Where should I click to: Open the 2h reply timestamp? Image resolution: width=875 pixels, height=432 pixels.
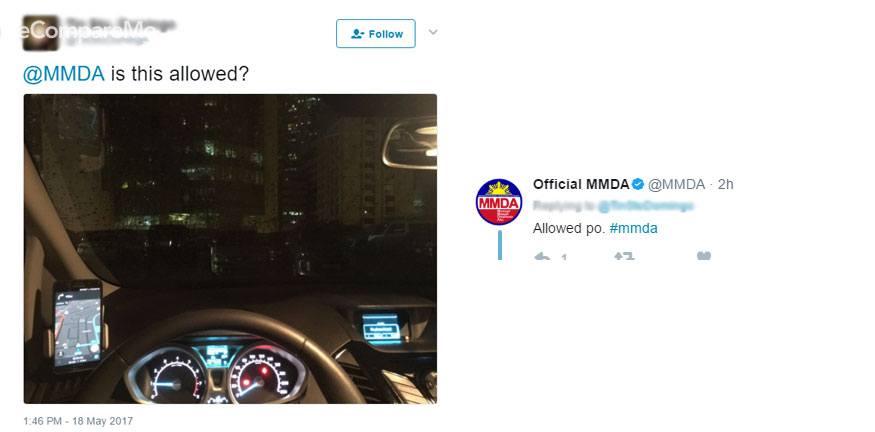click(x=725, y=184)
